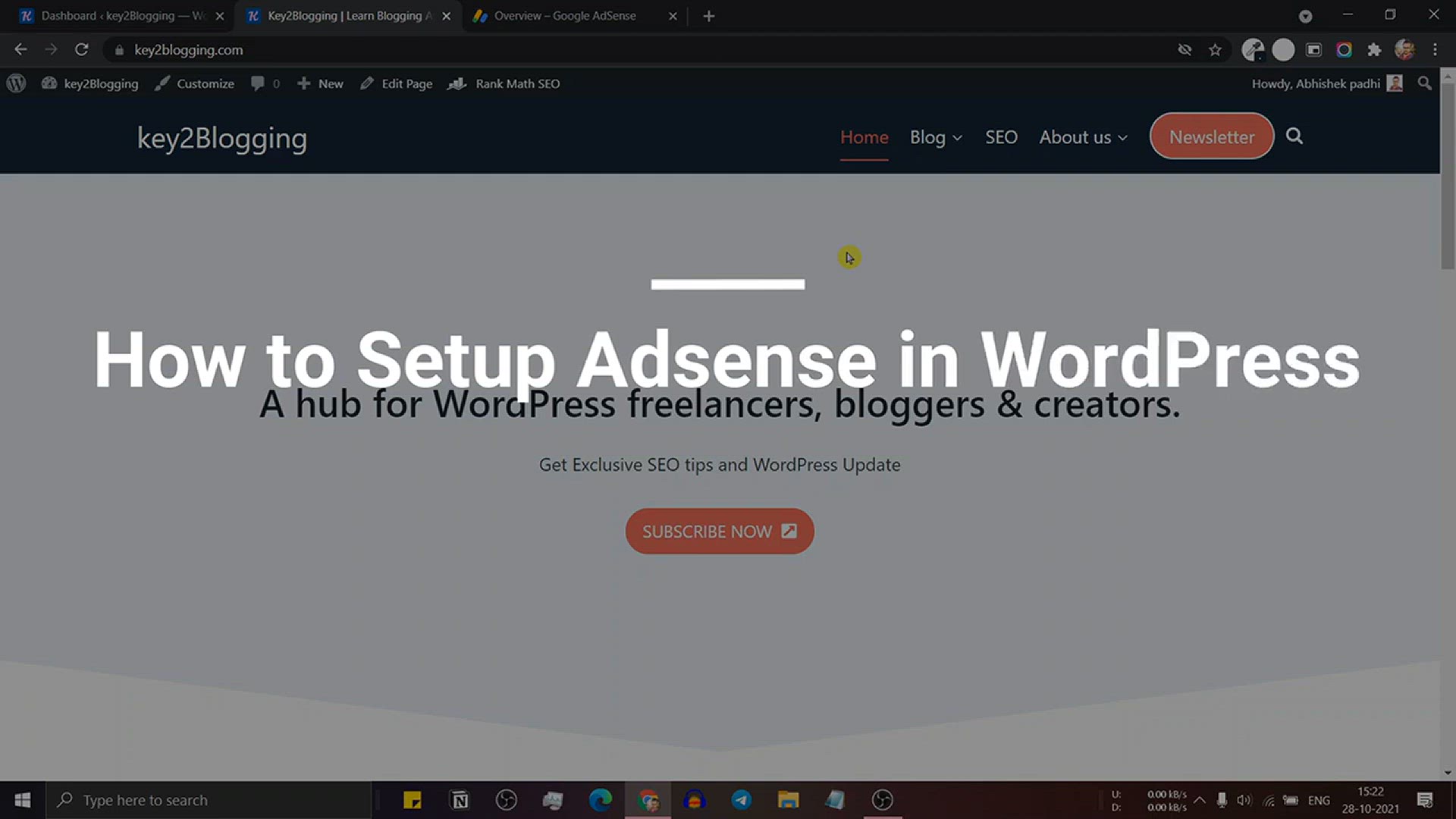Bookmark this page with star icon
The width and height of the screenshot is (1456, 819).
(1216, 50)
